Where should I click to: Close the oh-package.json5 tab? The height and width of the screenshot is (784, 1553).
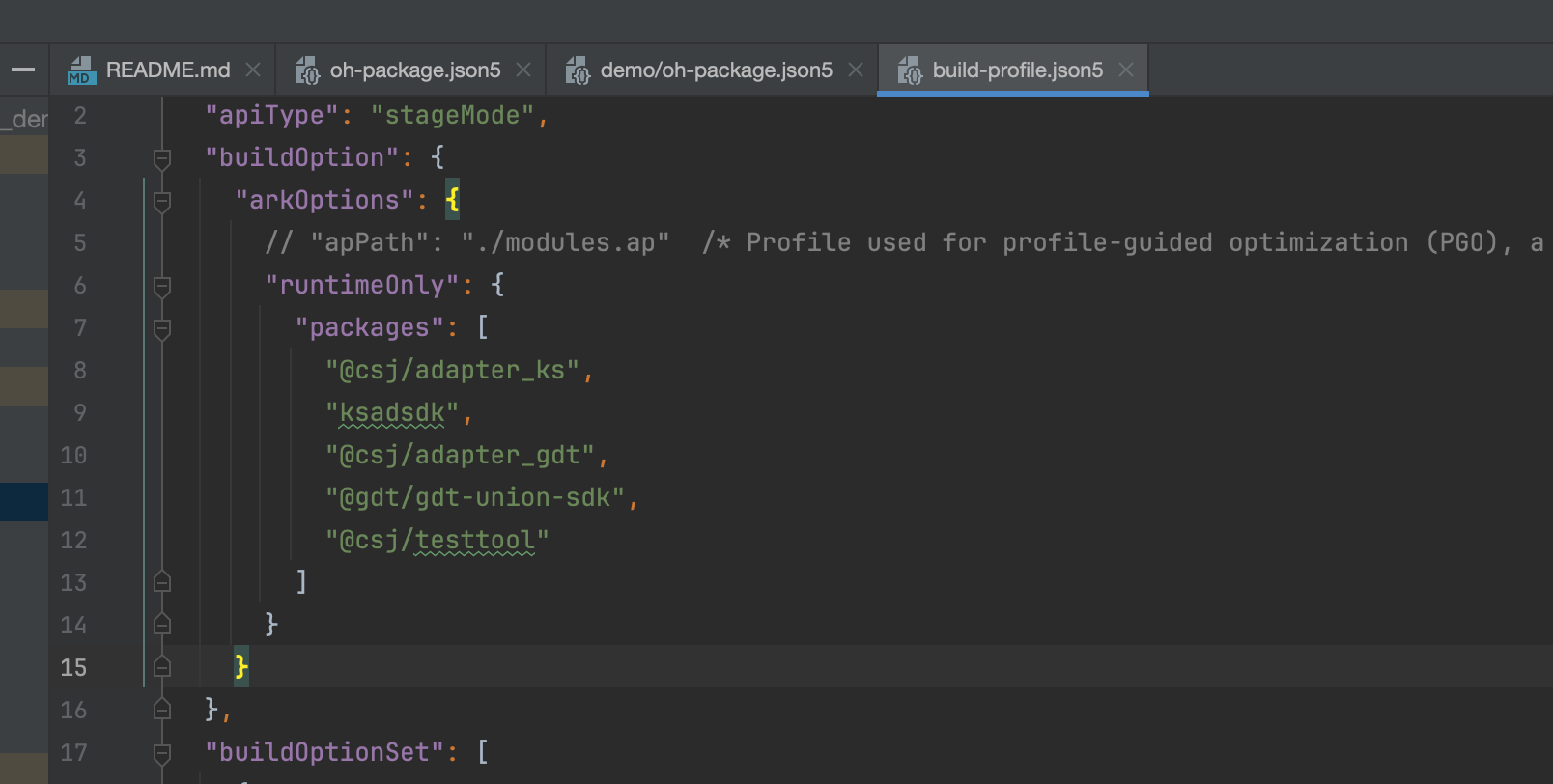point(523,70)
